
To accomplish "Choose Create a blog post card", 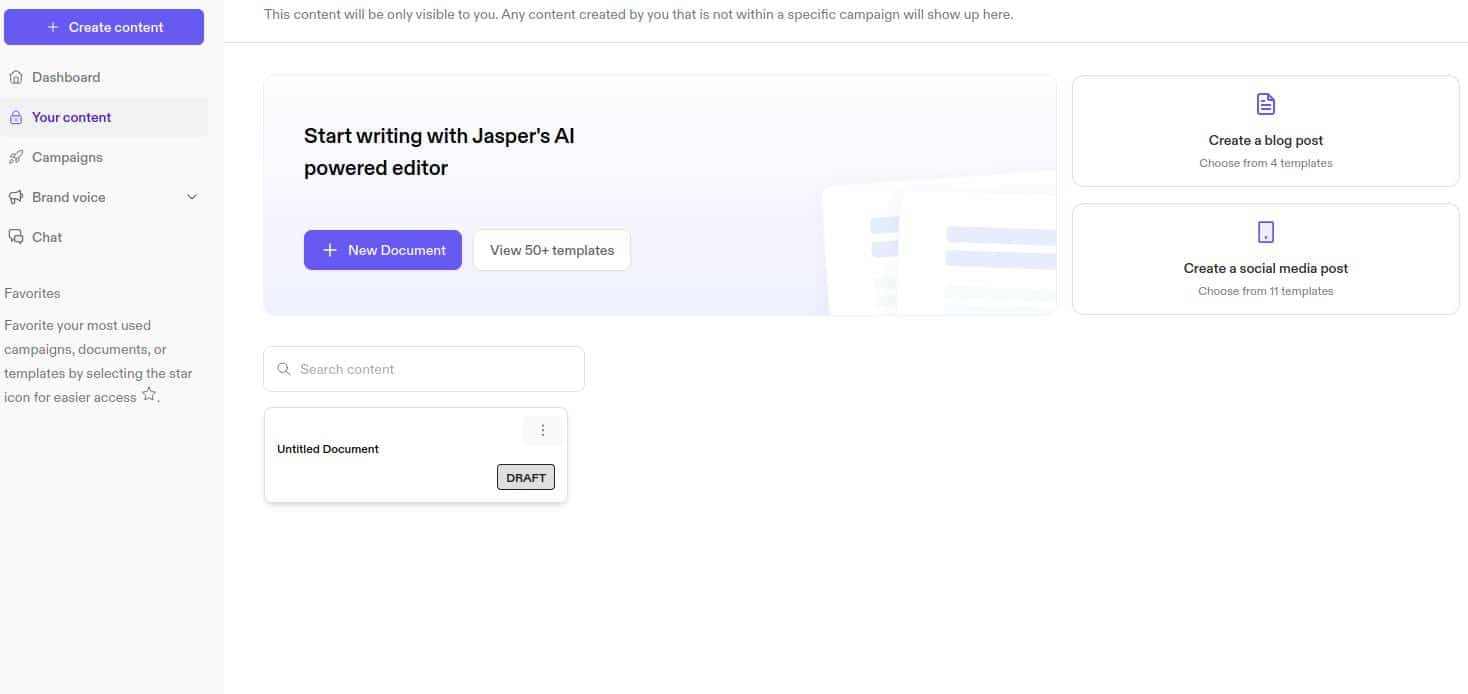I will pyautogui.click(x=1266, y=131).
